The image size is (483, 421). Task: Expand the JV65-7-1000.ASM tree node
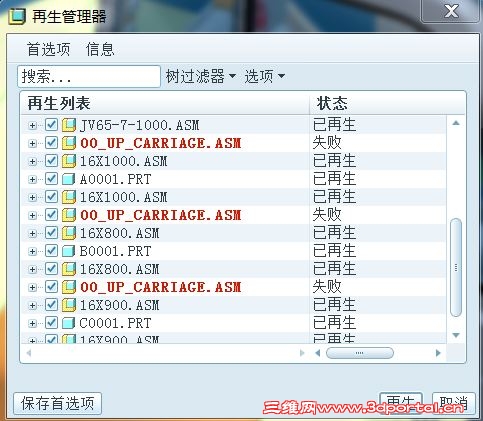pos(32,126)
